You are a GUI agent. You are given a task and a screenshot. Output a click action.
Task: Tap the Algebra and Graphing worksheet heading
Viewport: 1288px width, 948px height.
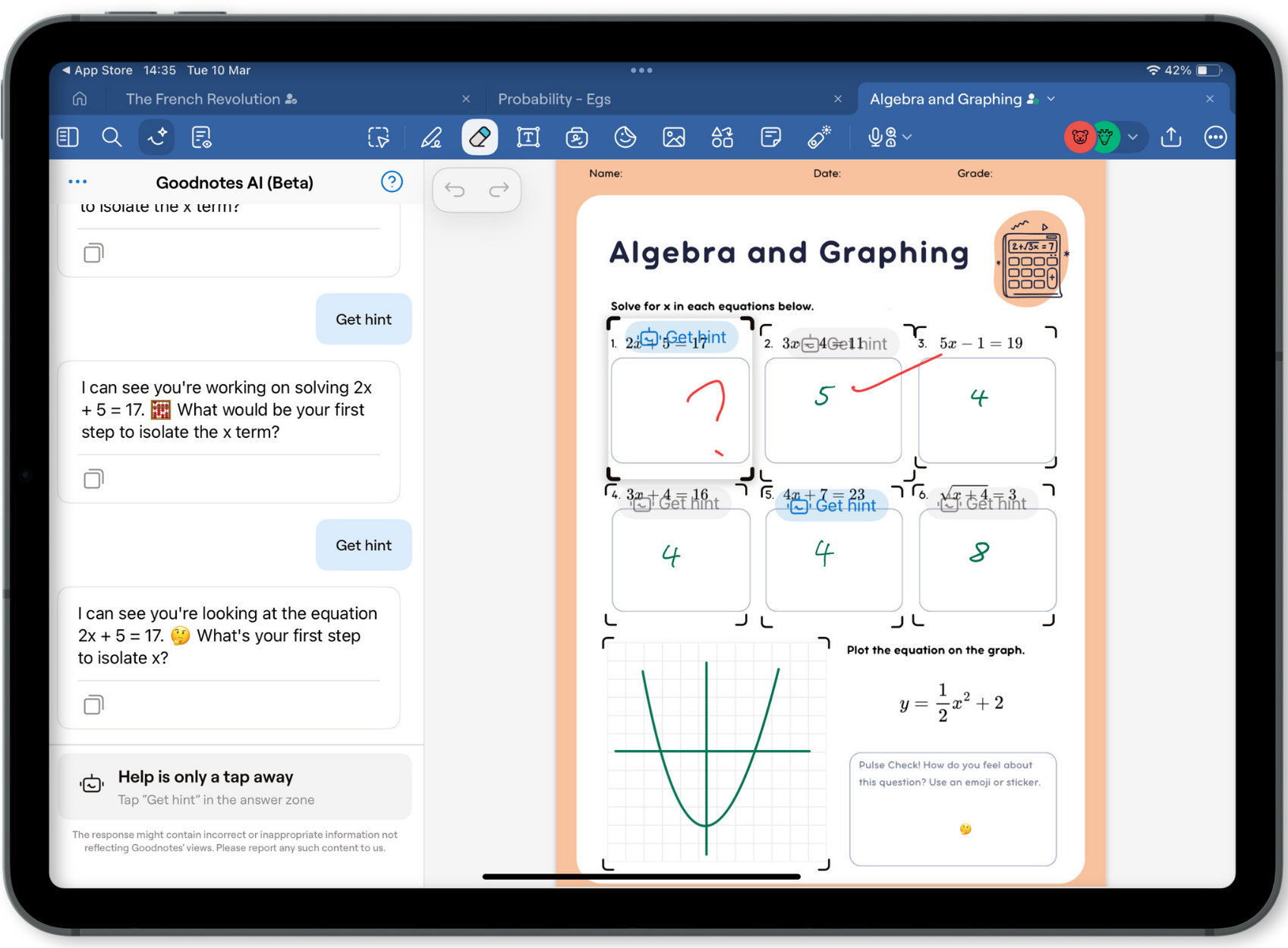pos(789,253)
